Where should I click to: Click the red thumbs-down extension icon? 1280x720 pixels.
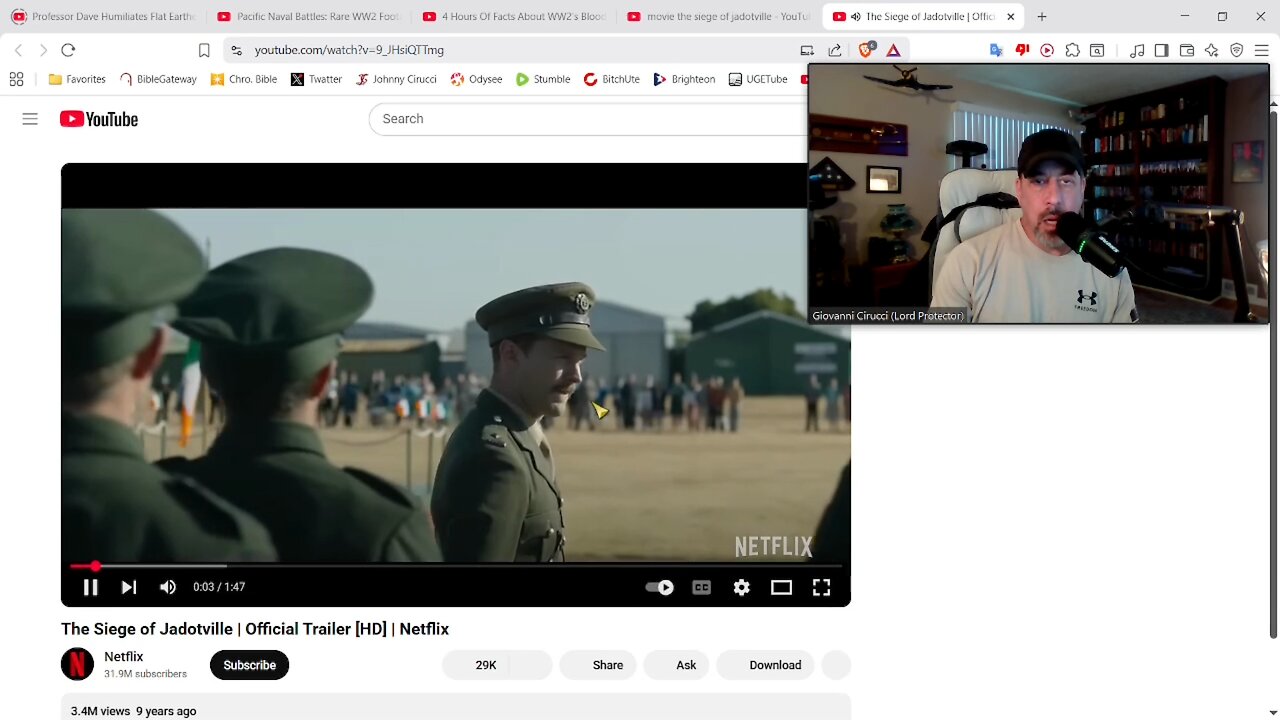pyautogui.click(x=1022, y=50)
